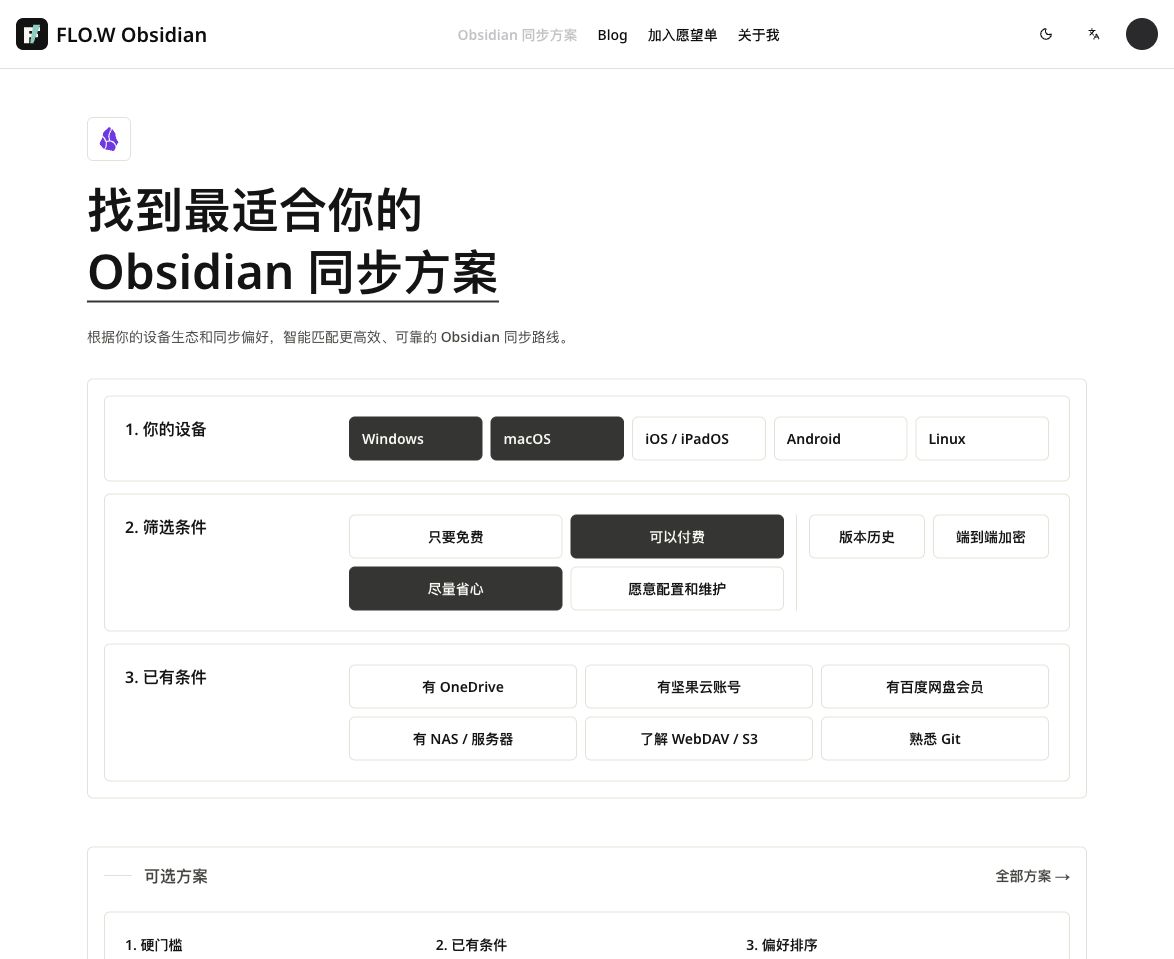Deselect the Windows device option

point(416,439)
